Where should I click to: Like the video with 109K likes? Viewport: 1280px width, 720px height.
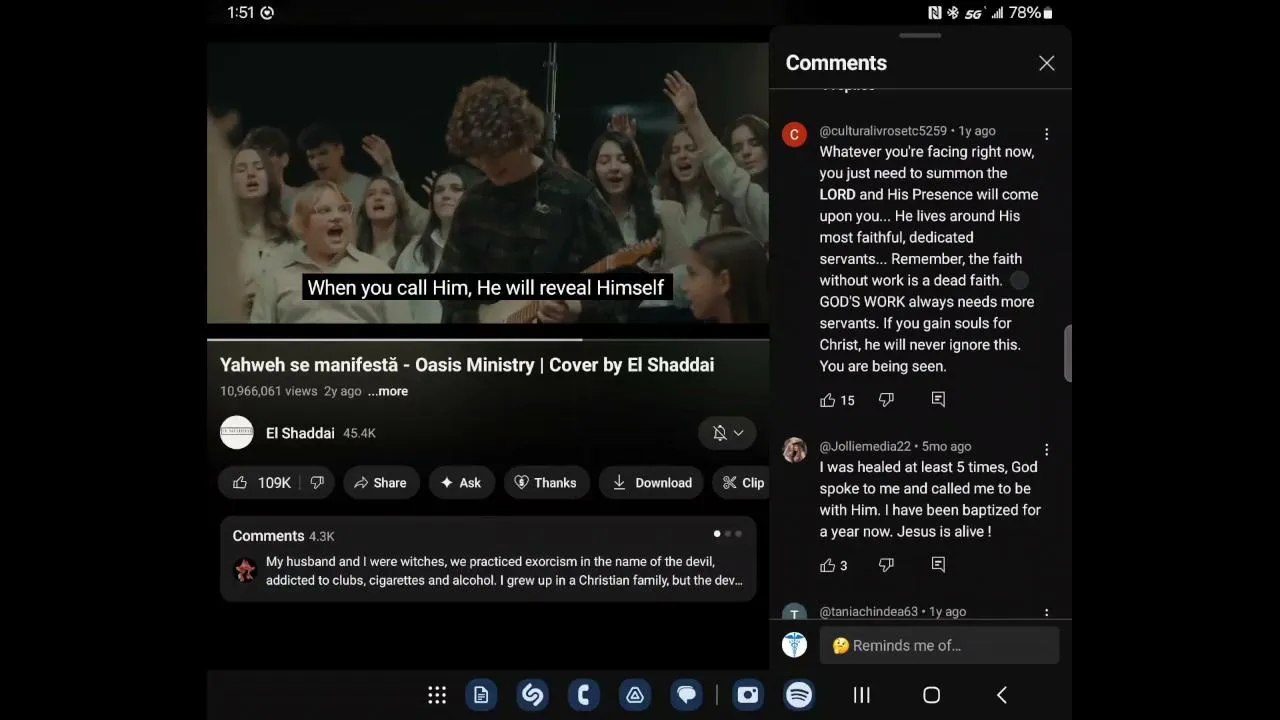pyautogui.click(x=261, y=483)
